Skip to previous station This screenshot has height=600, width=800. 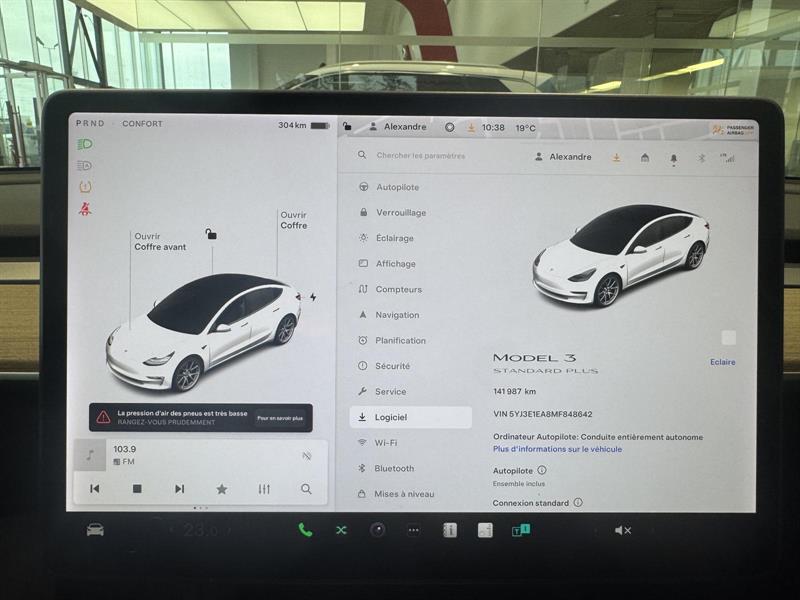coord(94,489)
